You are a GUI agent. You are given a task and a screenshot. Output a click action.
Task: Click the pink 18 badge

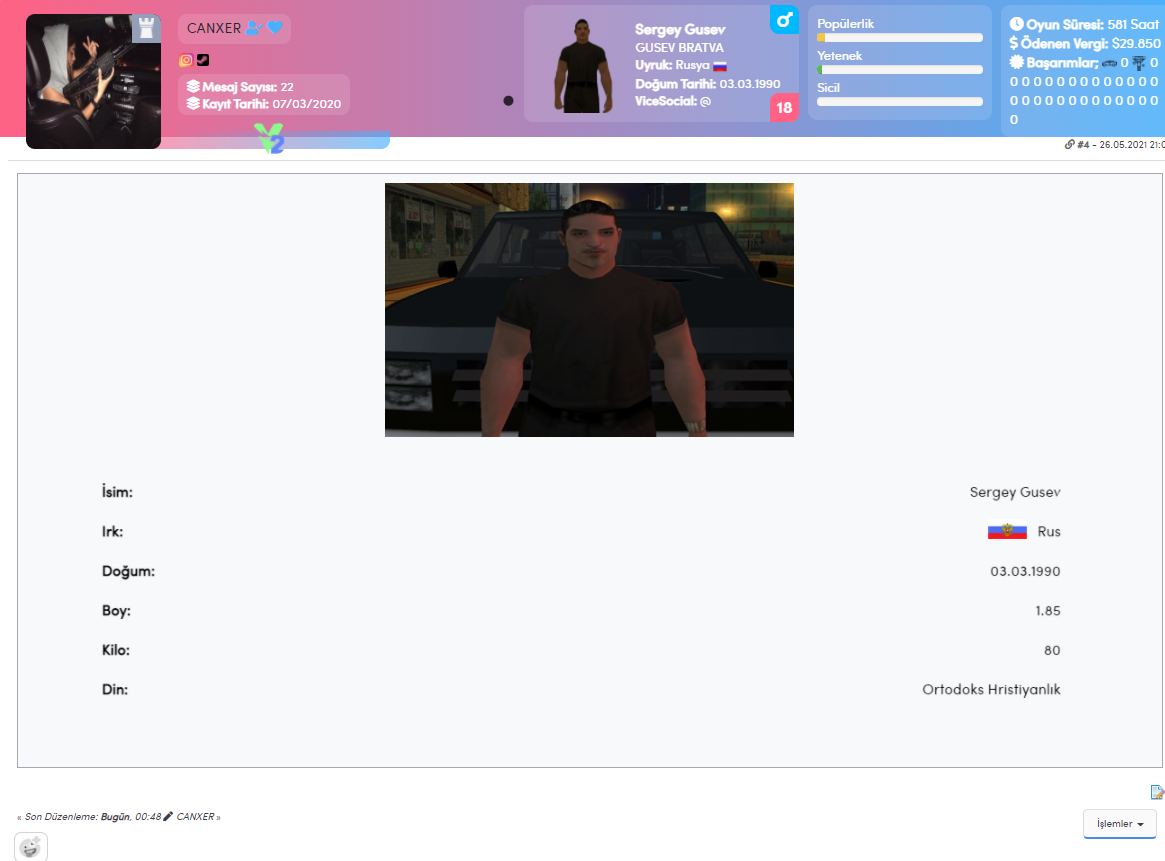tap(784, 108)
